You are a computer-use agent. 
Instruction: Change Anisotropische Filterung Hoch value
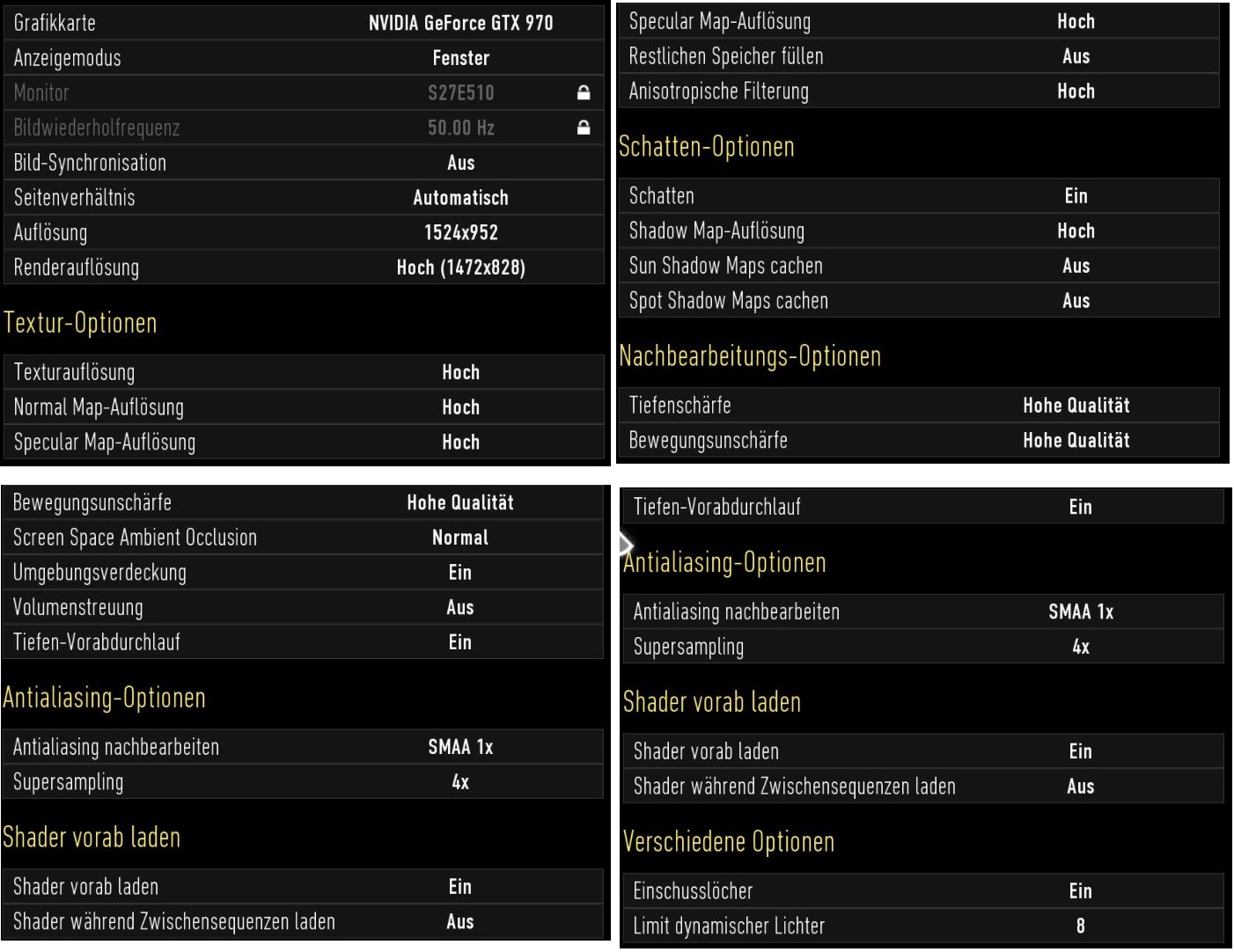click(1076, 92)
